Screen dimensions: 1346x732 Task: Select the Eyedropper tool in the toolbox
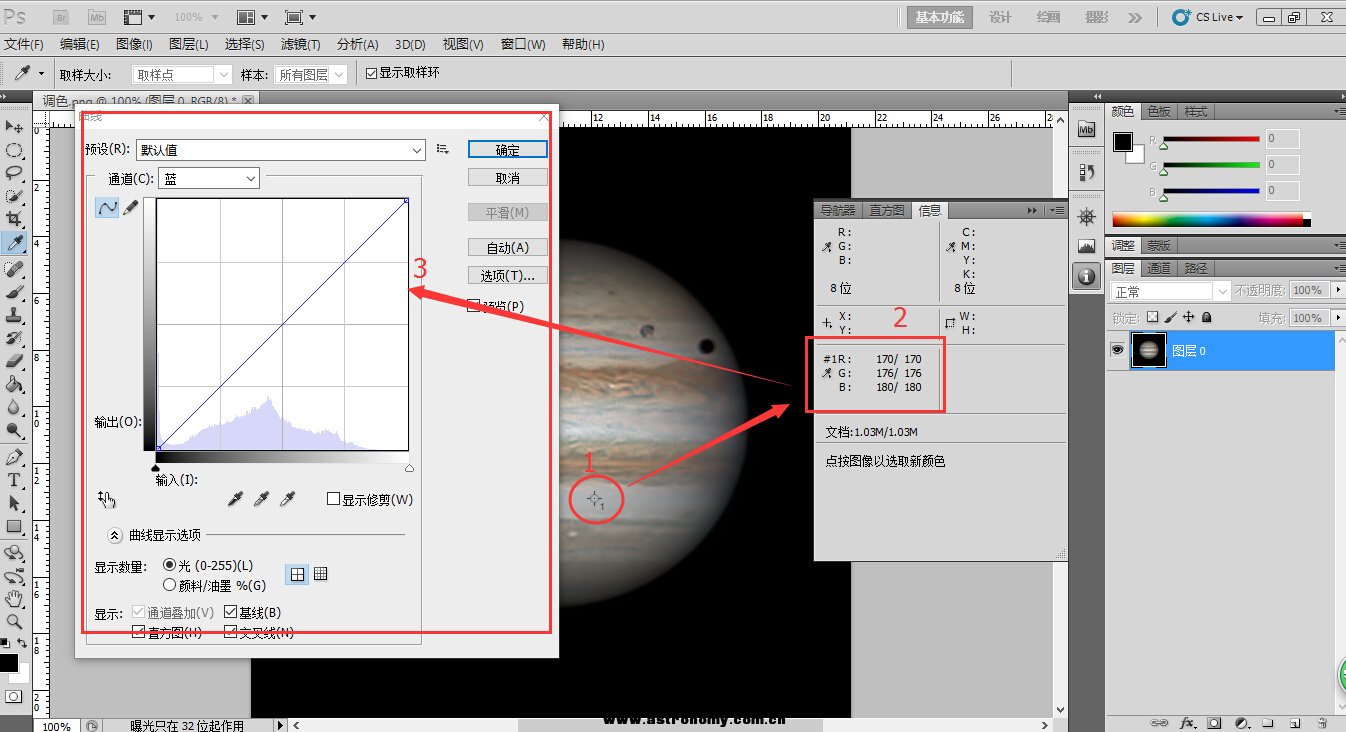tap(14, 243)
